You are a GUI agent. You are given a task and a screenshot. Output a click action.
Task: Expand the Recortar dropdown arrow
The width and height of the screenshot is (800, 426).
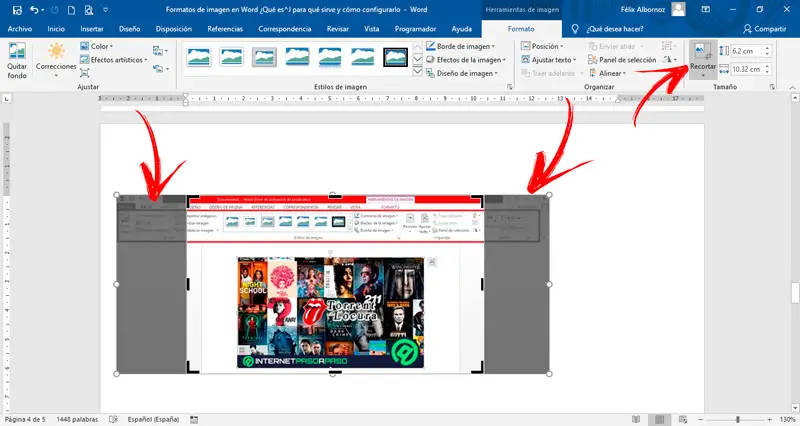[703, 75]
